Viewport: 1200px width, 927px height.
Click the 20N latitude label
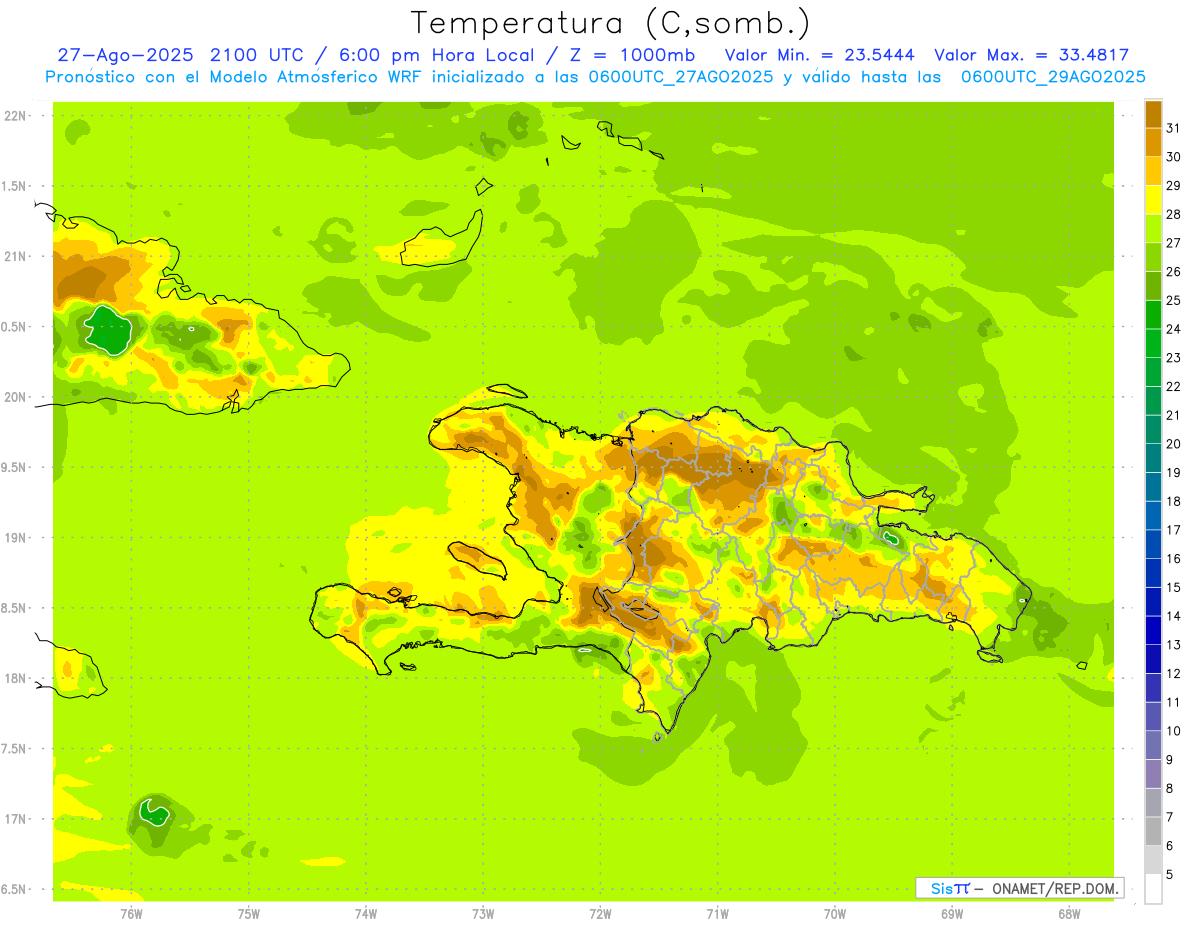tap(14, 397)
